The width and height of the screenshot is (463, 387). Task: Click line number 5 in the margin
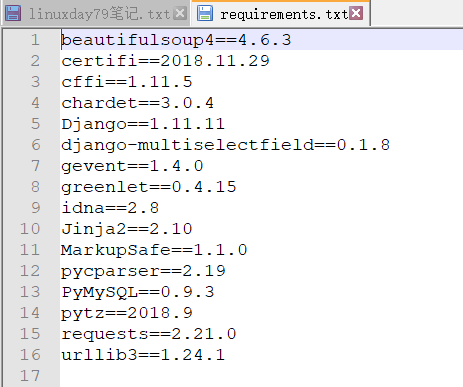point(35,124)
